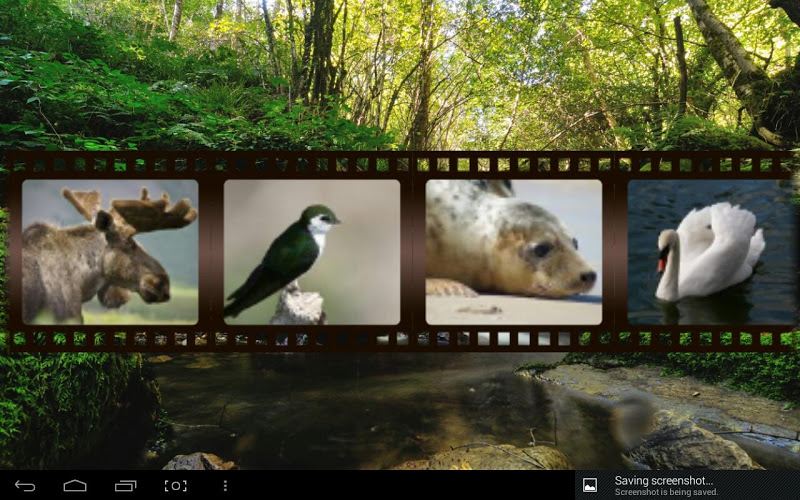Tap the screenshot capture icon in navigation bar
This screenshot has height=500, width=800.
tap(176, 486)
